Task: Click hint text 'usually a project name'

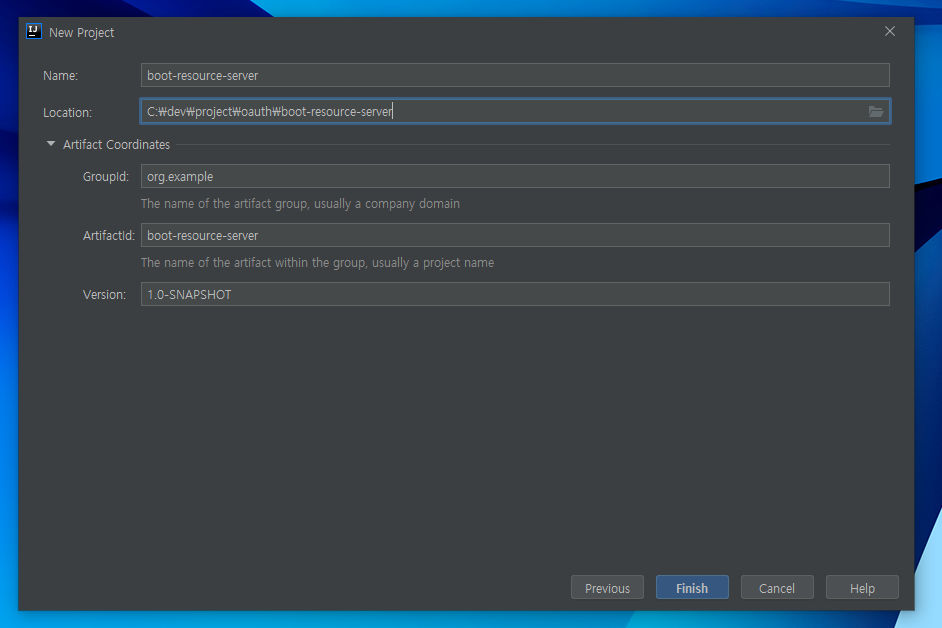Action: point(433,263)
